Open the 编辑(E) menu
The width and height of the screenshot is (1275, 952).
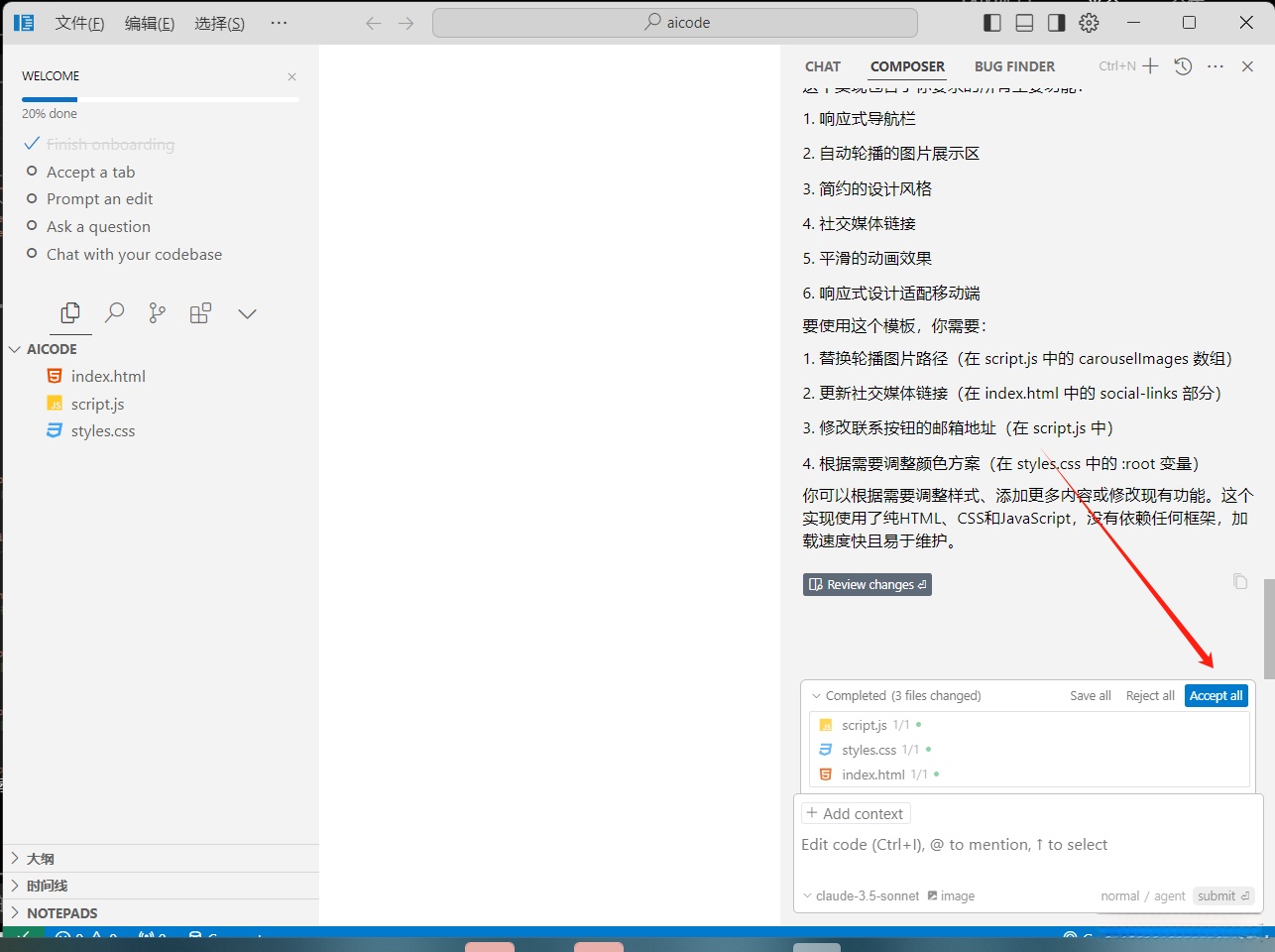[x=150, y=23]
